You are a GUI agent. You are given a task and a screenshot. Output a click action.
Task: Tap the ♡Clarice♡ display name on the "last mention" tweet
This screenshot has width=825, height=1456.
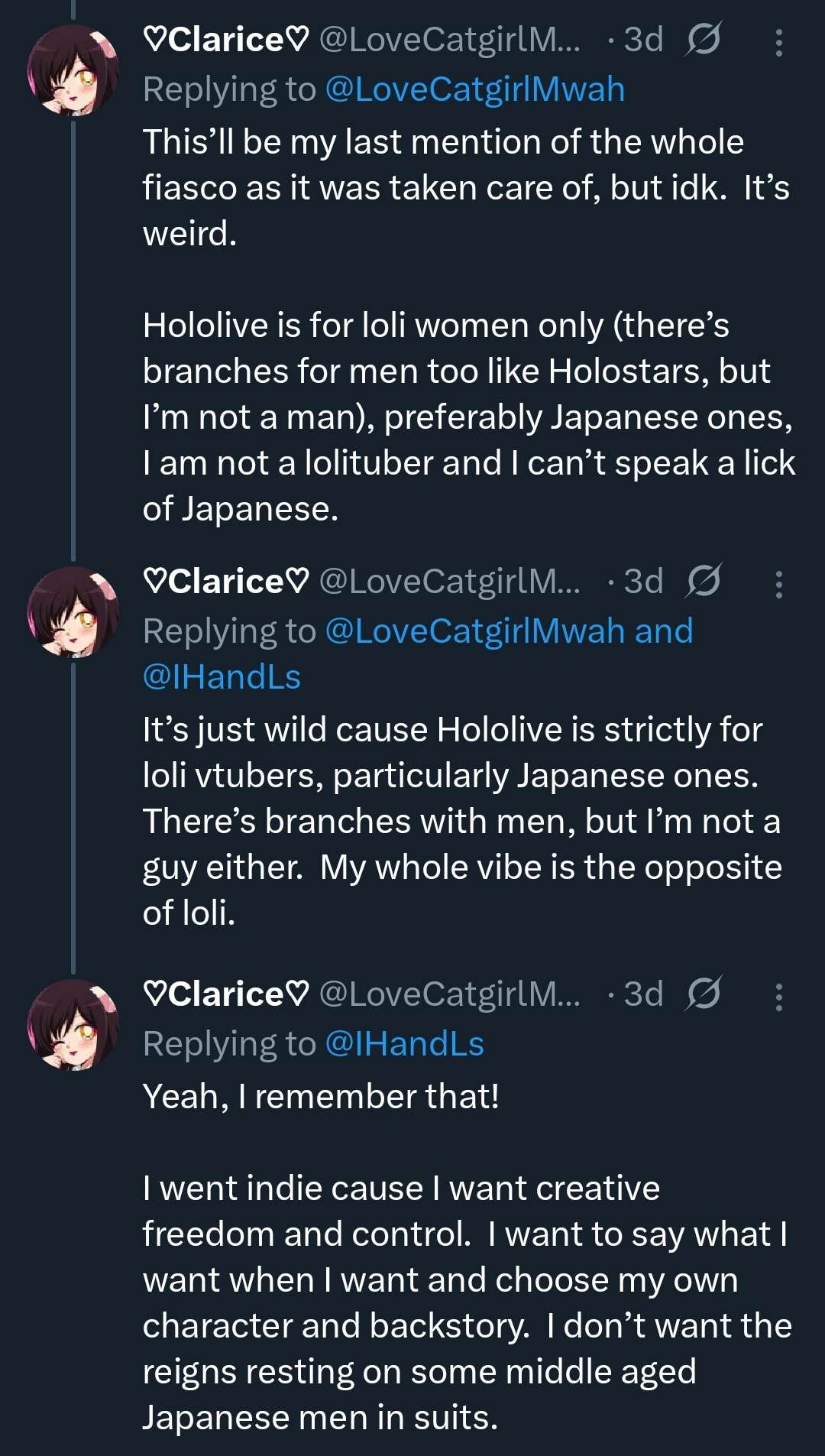226,40
